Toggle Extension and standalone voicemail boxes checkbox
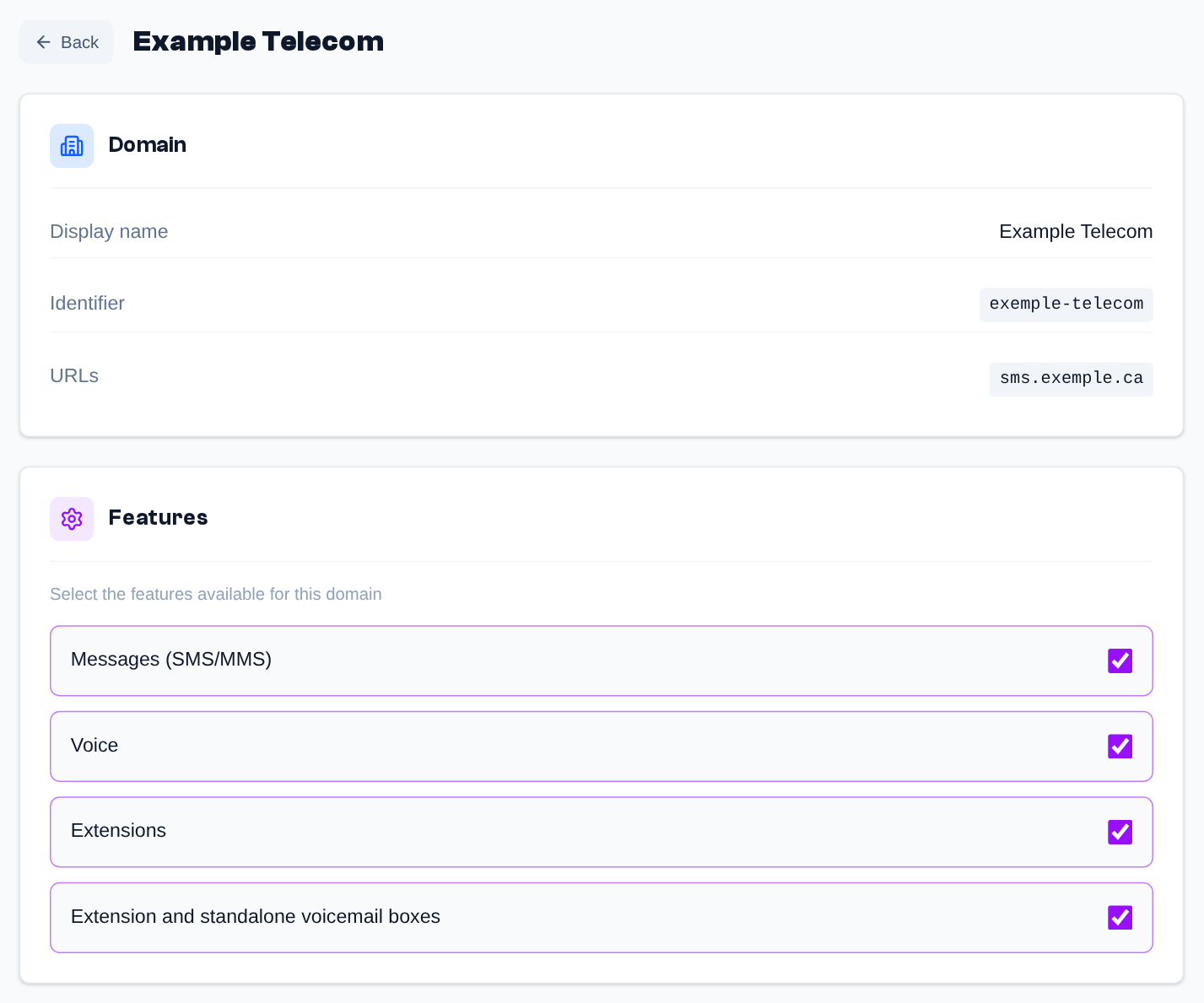The image size is (1204, 1003). coord(1120,918)
